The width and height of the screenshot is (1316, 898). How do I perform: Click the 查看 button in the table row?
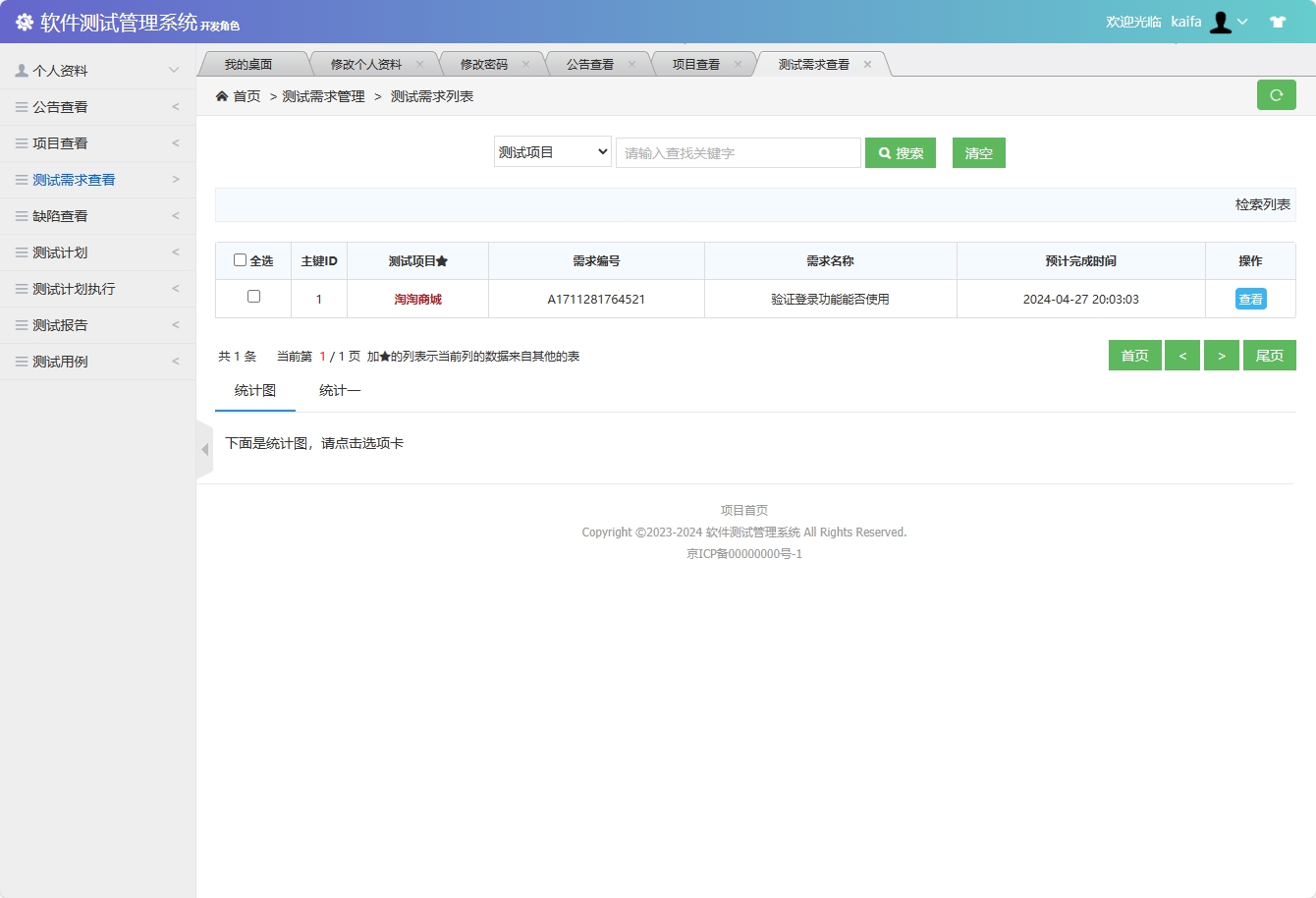(1250, 298)
